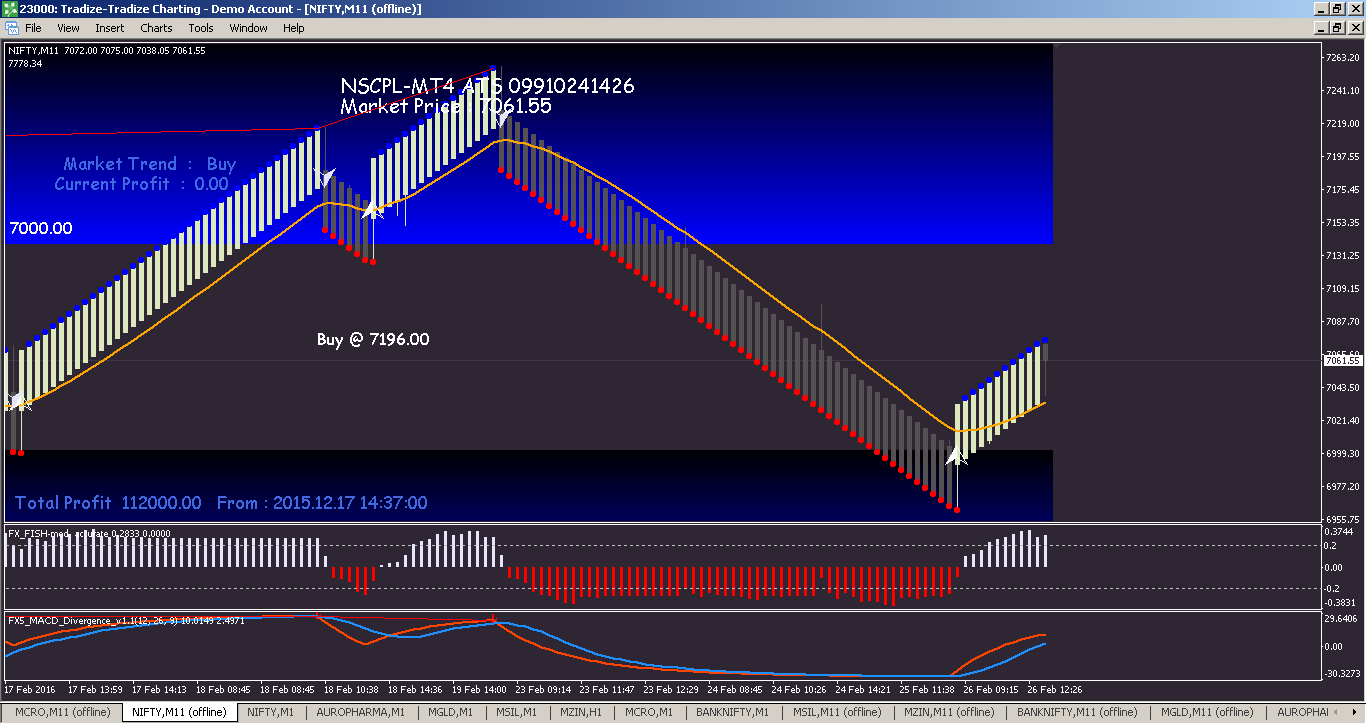Open the View menu
This screenshot has height=724, width=1366.
tap(68, 28)
